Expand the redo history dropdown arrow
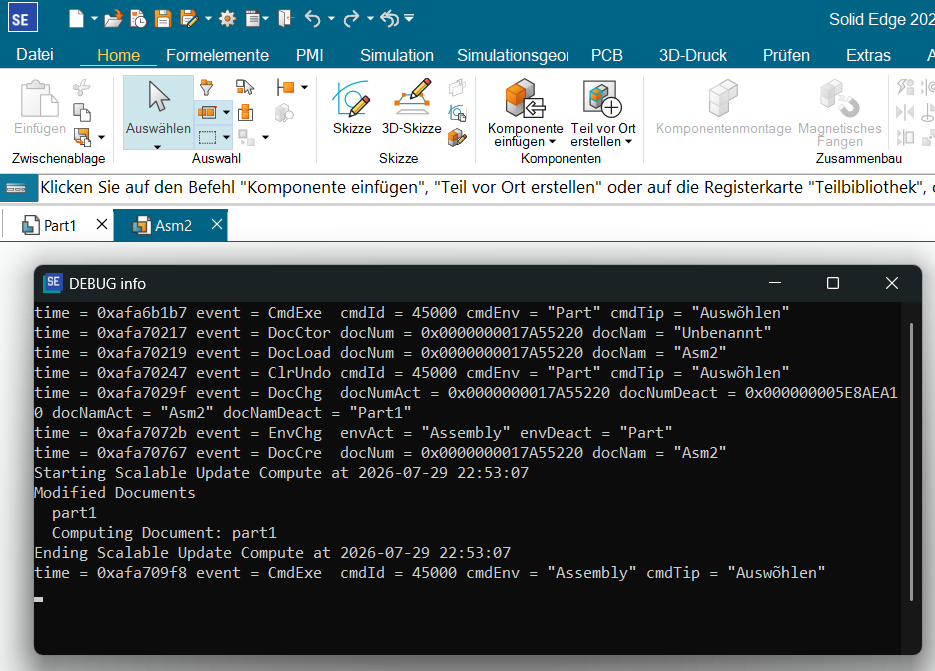This screenshot has width=935, height=671. [x=370, y=19]
